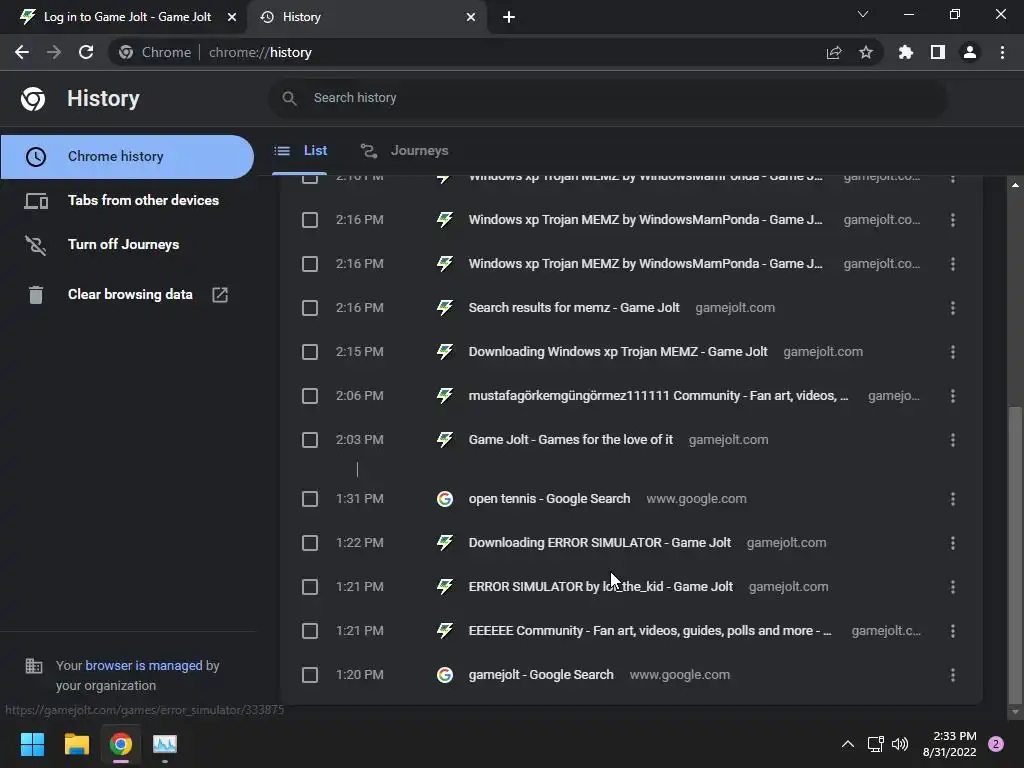The width and height of the screenshot is (1024, 768).
Task: Select Chrome history in sidebar
Action: (127, 157)
